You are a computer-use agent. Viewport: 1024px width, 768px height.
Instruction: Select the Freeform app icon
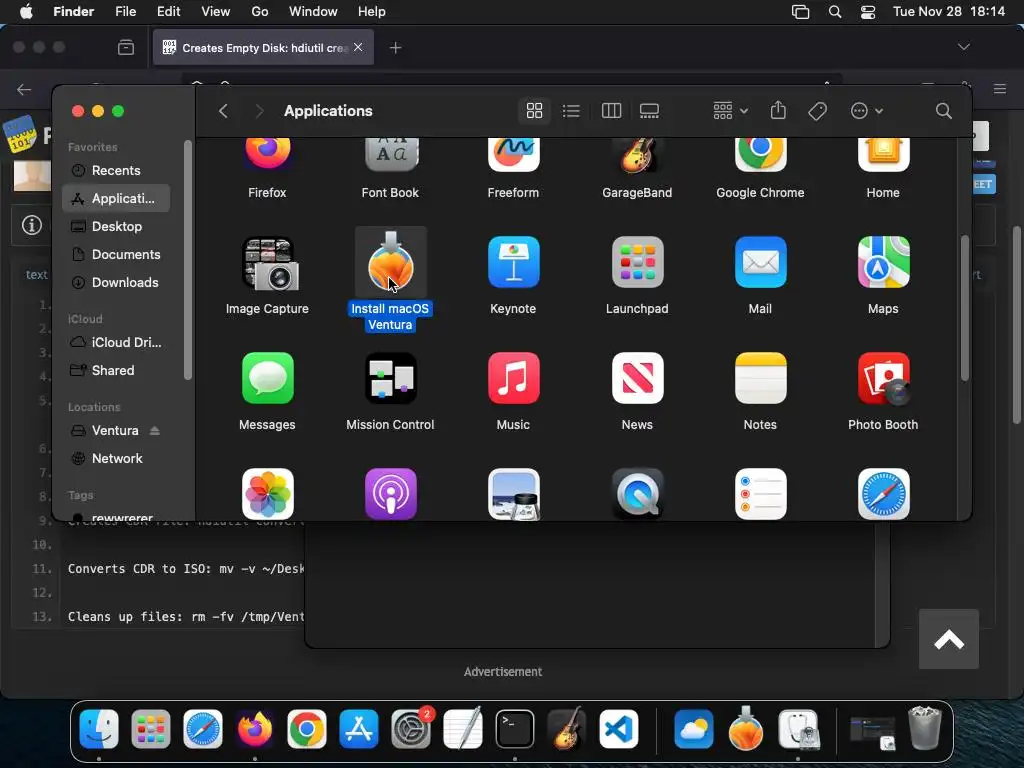click(513, 154)
